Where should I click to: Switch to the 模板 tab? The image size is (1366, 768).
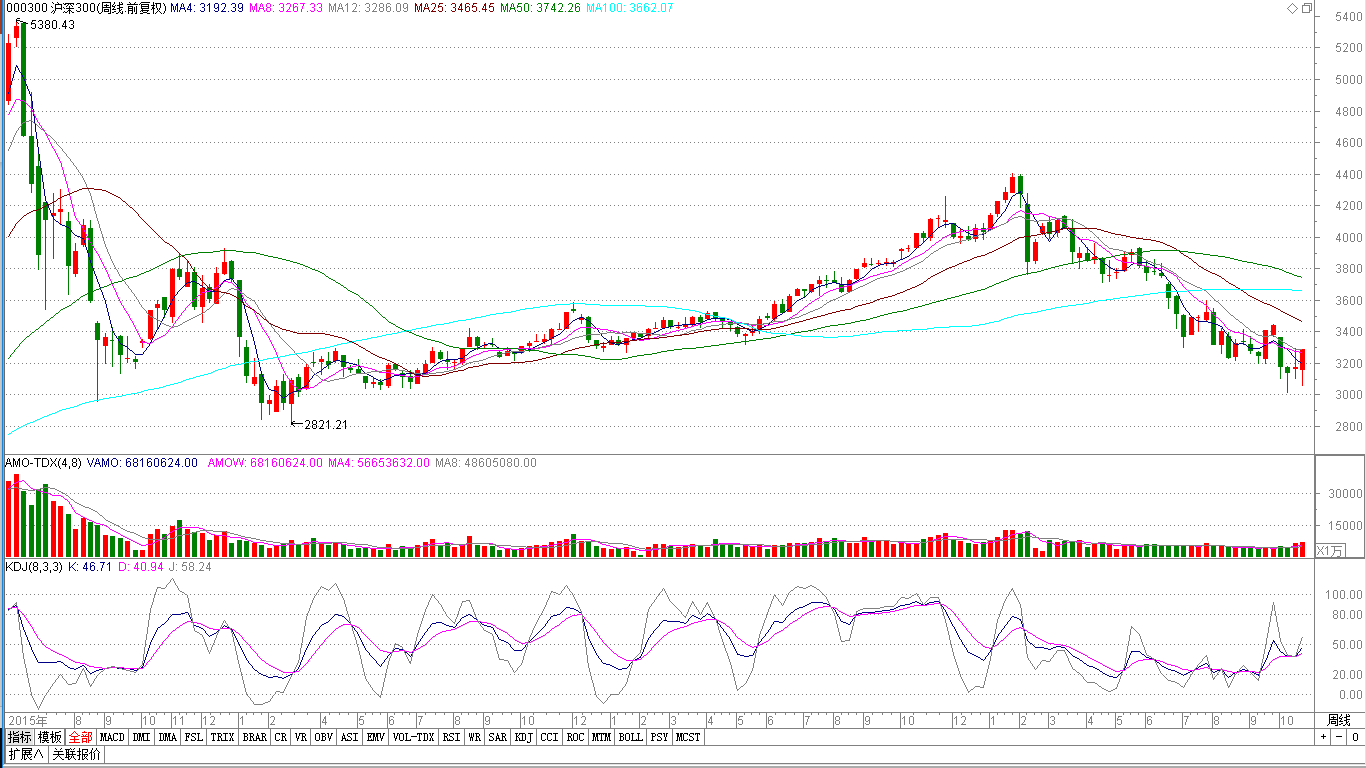pyautogui.click(x=50, y=737)
